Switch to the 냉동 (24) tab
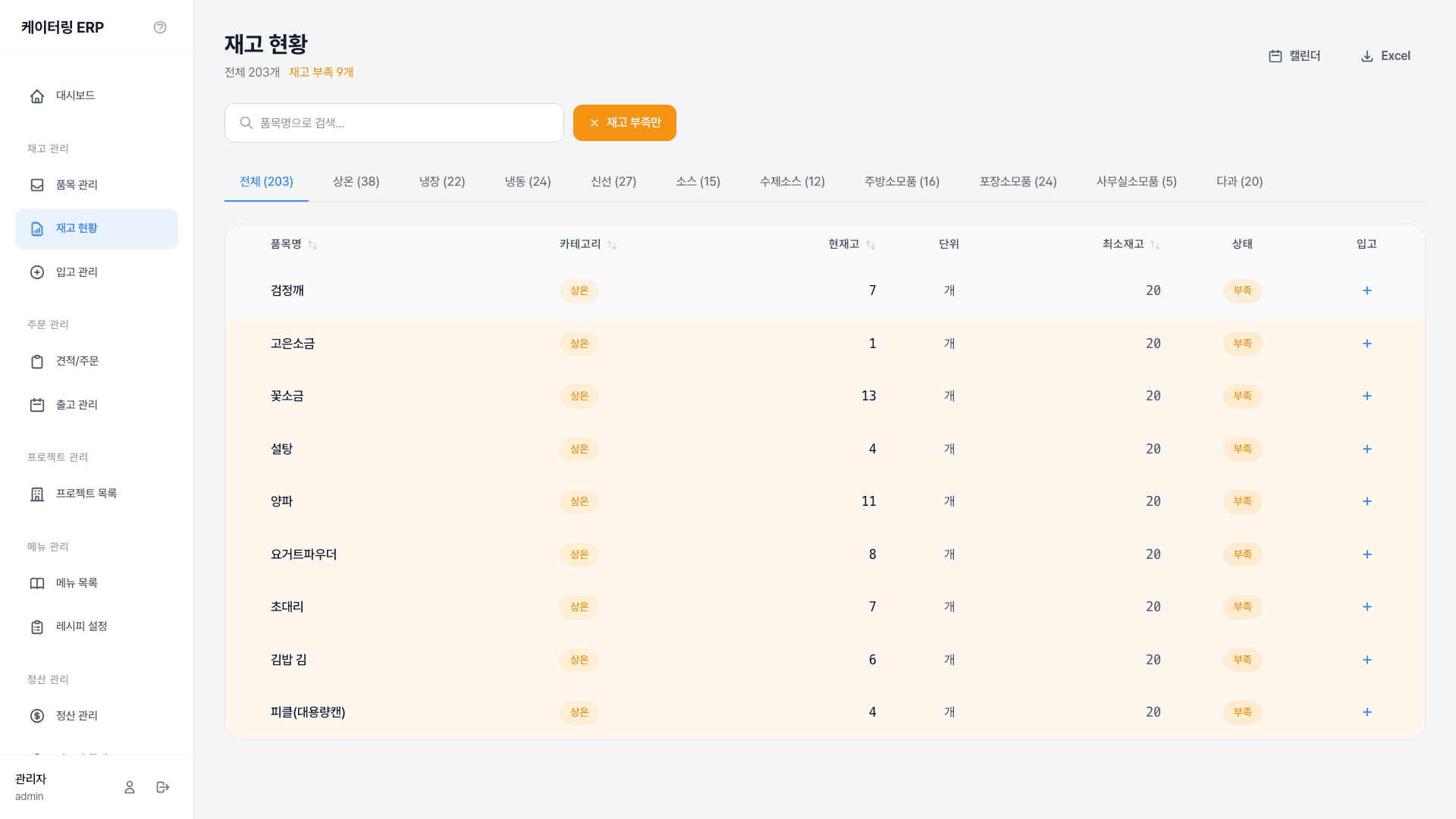The width and height of the screenshot is (1456, 819). coord(528,182)
